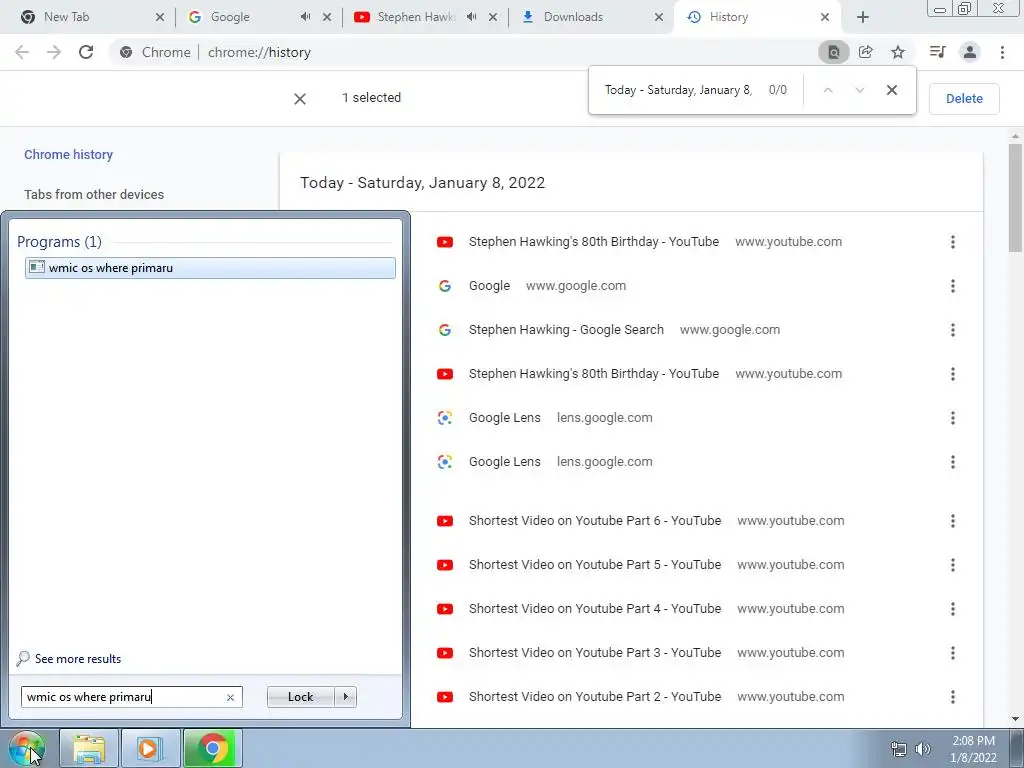Viewport: 1024px width, 768px height.
Task: Click See more results link
Action: pos(78,659)
